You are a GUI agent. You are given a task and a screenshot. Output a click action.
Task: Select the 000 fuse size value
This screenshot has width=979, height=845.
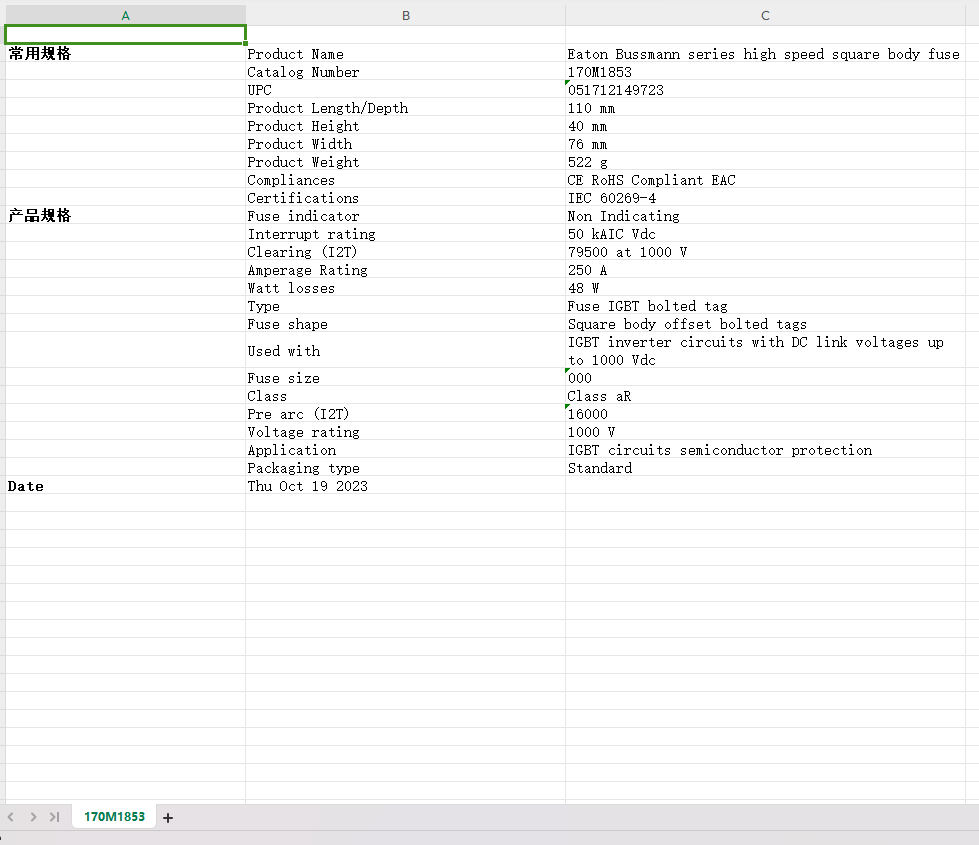point(765,378)
